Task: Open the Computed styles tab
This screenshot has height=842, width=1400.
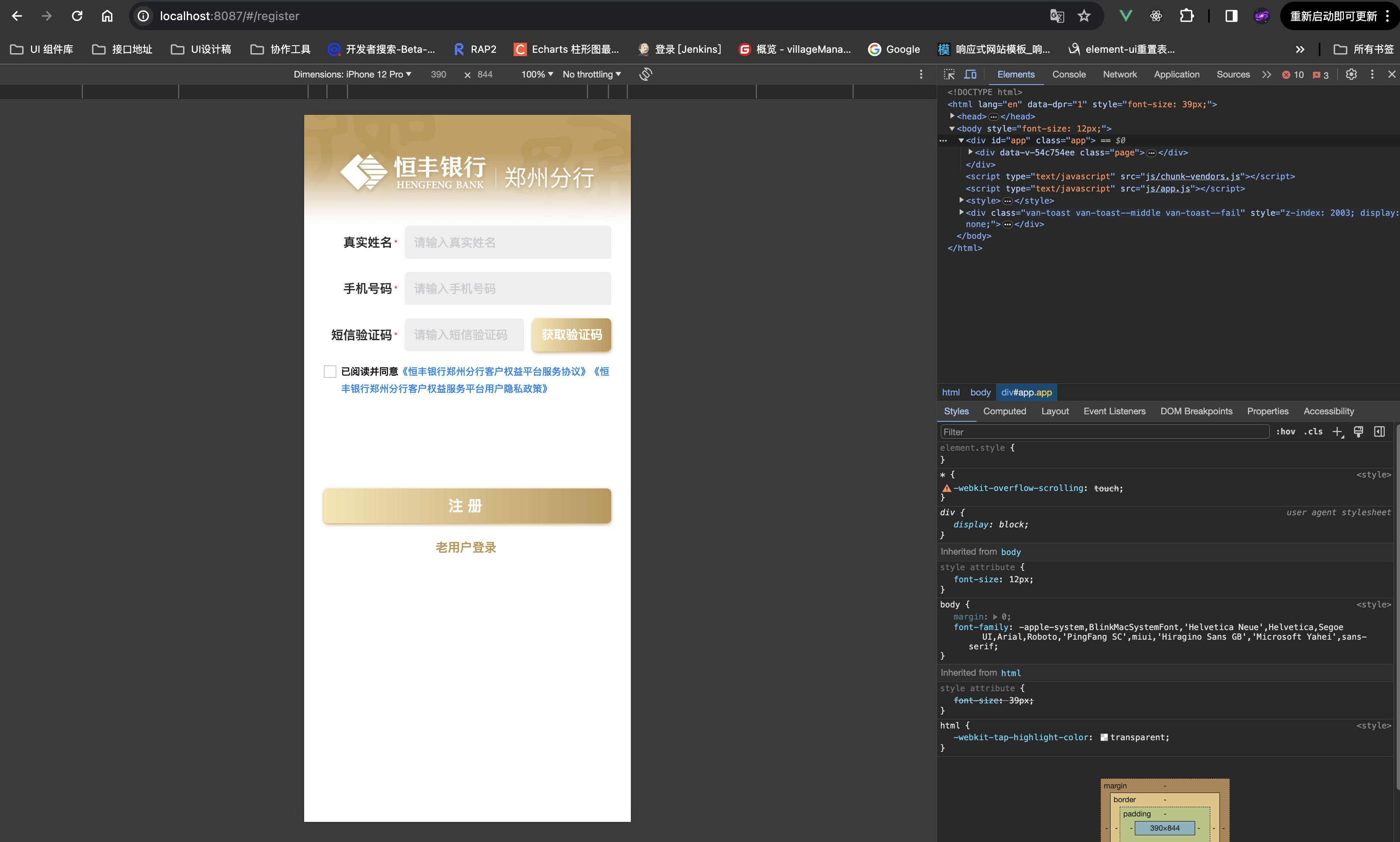Action: (1005, 411)
